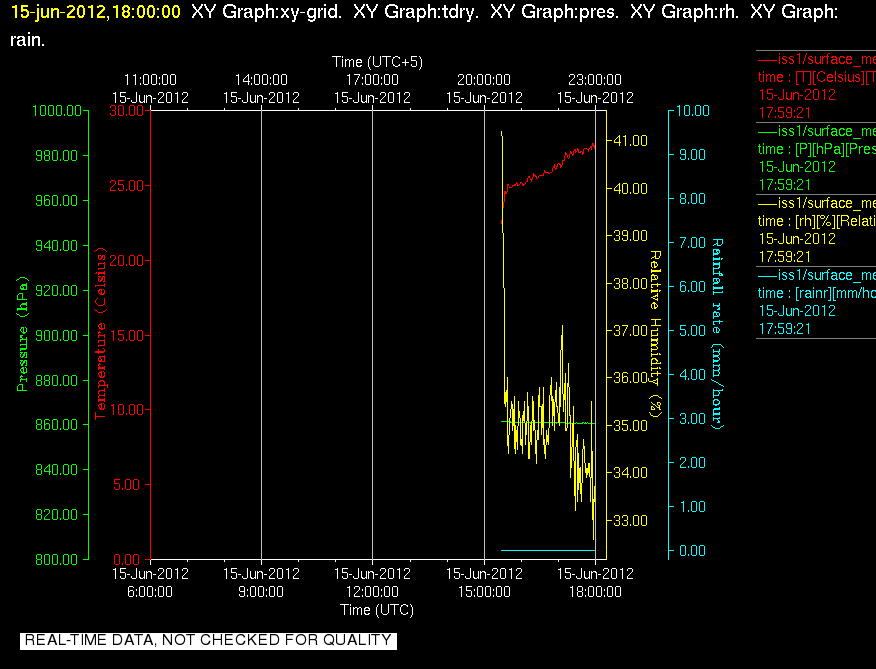Click the Pressure (hPa) axis label

22,334
